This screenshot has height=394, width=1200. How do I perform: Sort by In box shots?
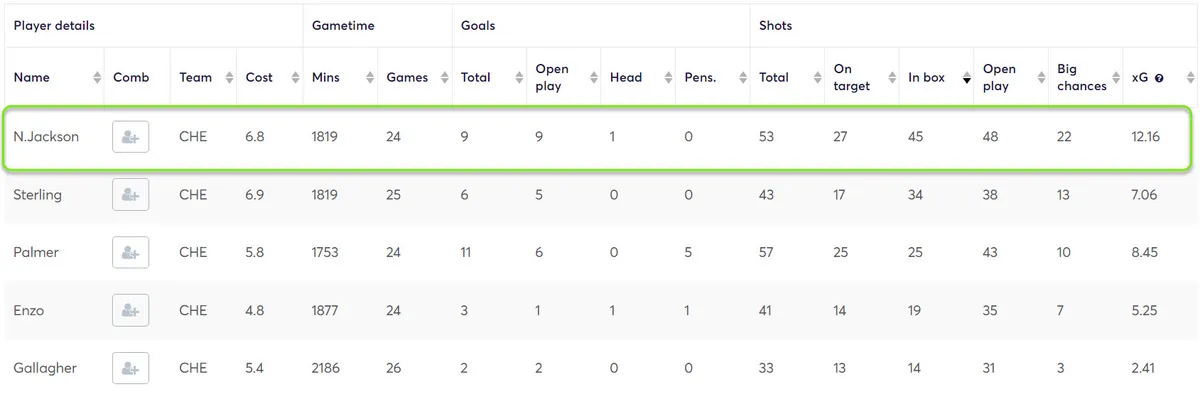936,77
